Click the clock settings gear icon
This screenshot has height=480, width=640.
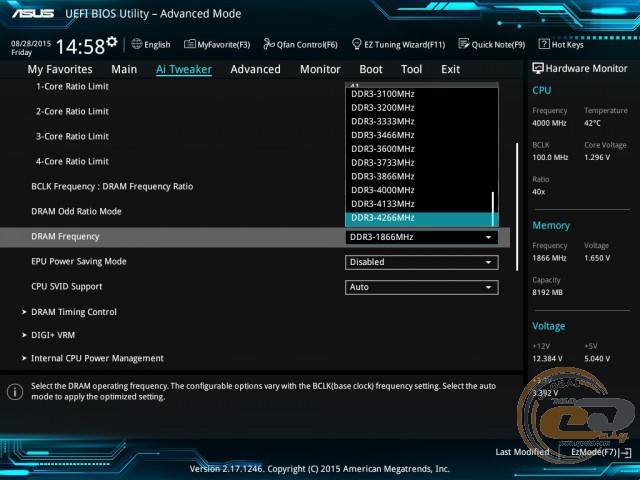pos(112,41)
